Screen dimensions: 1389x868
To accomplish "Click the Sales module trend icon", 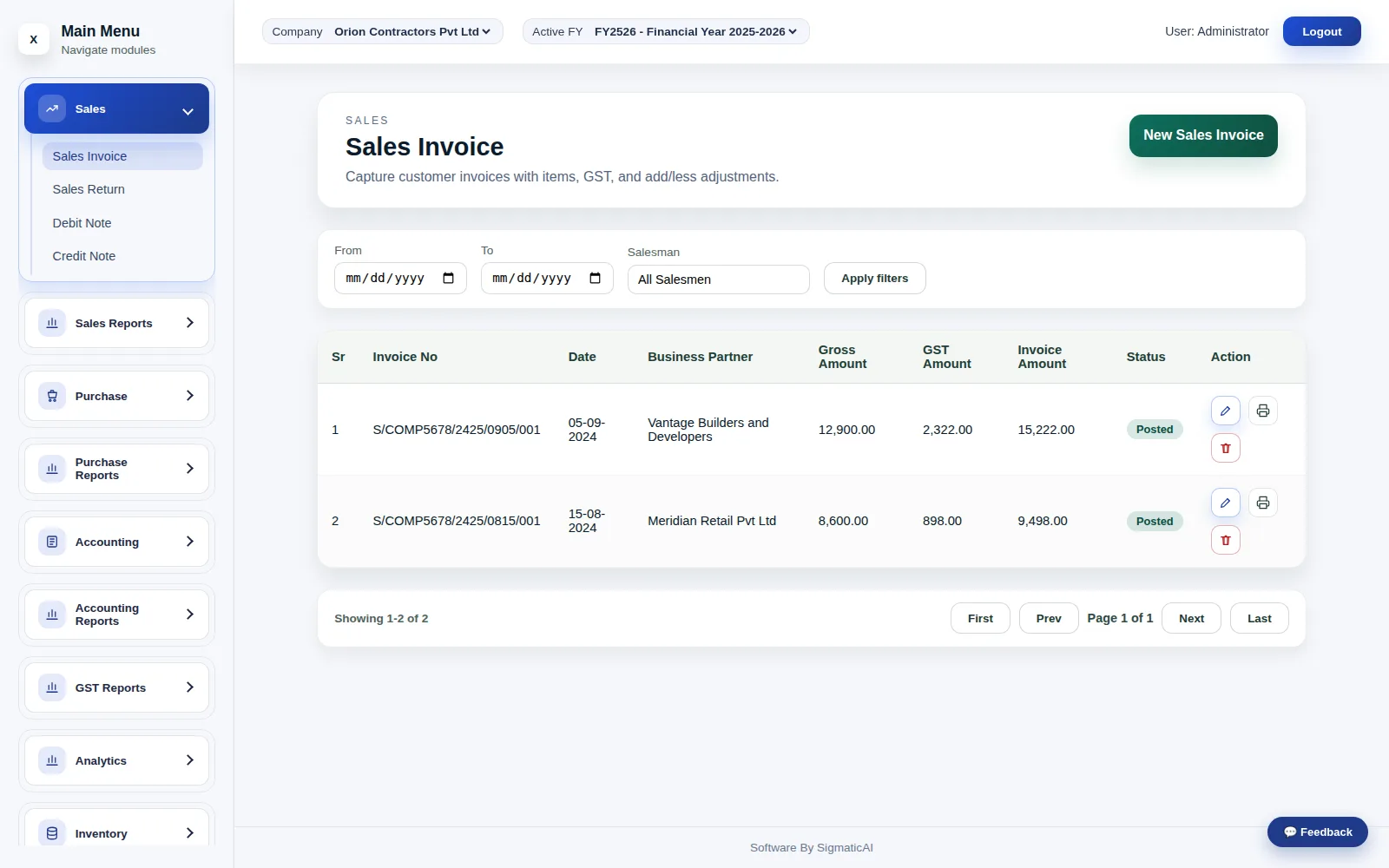I will [52, 108].
